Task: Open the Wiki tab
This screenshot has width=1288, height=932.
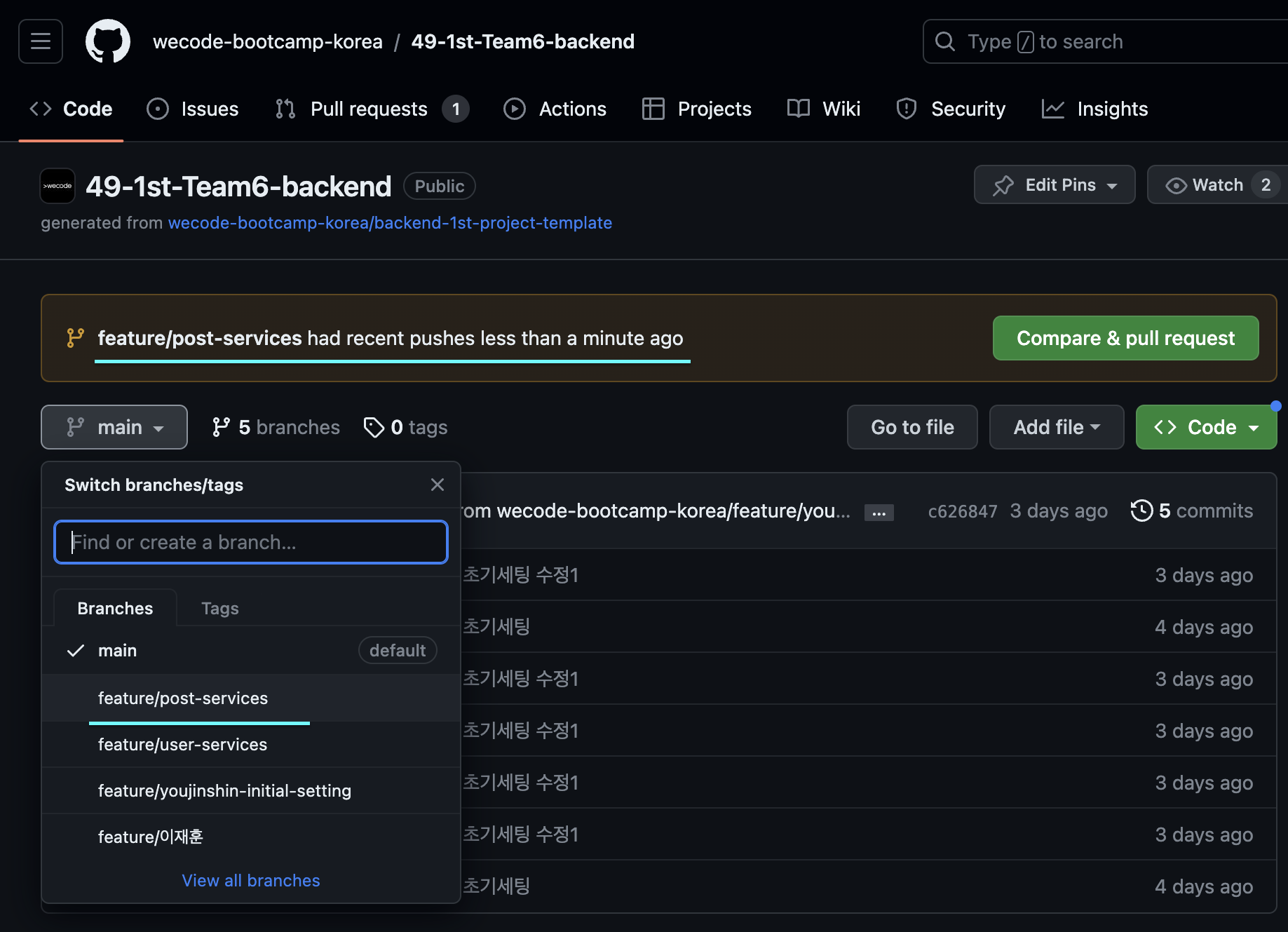Action: [x=824, y=109]
